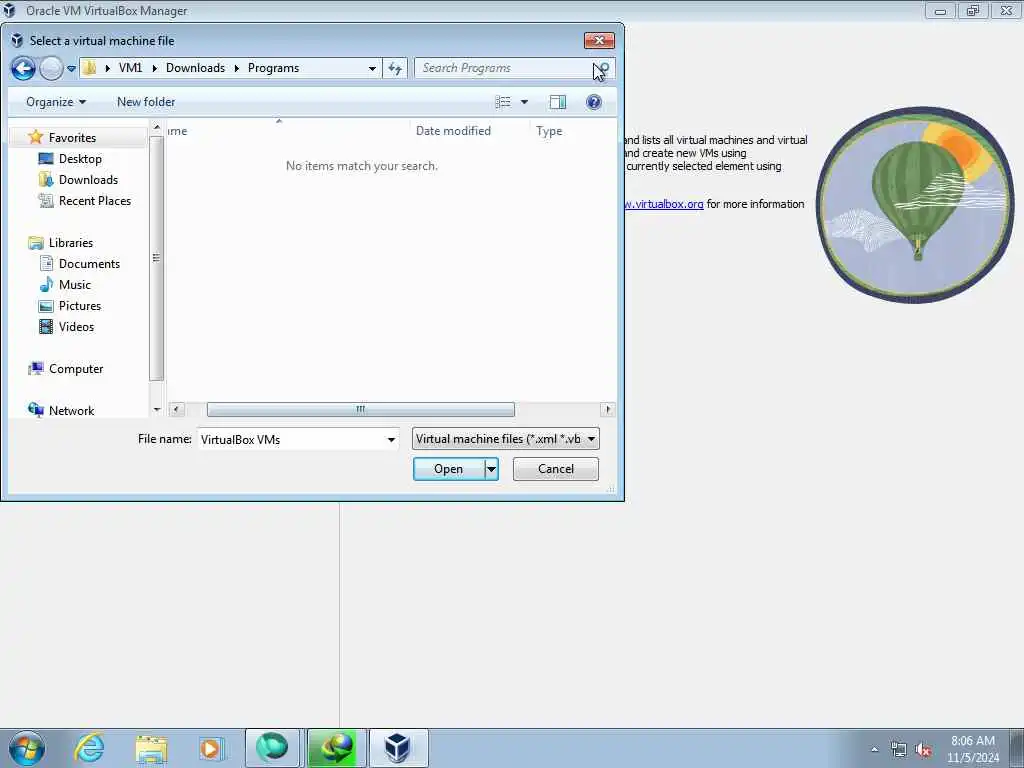Screen dimensions: 1024x768
Task: Open the Organize menu
Action: (56, 102)
